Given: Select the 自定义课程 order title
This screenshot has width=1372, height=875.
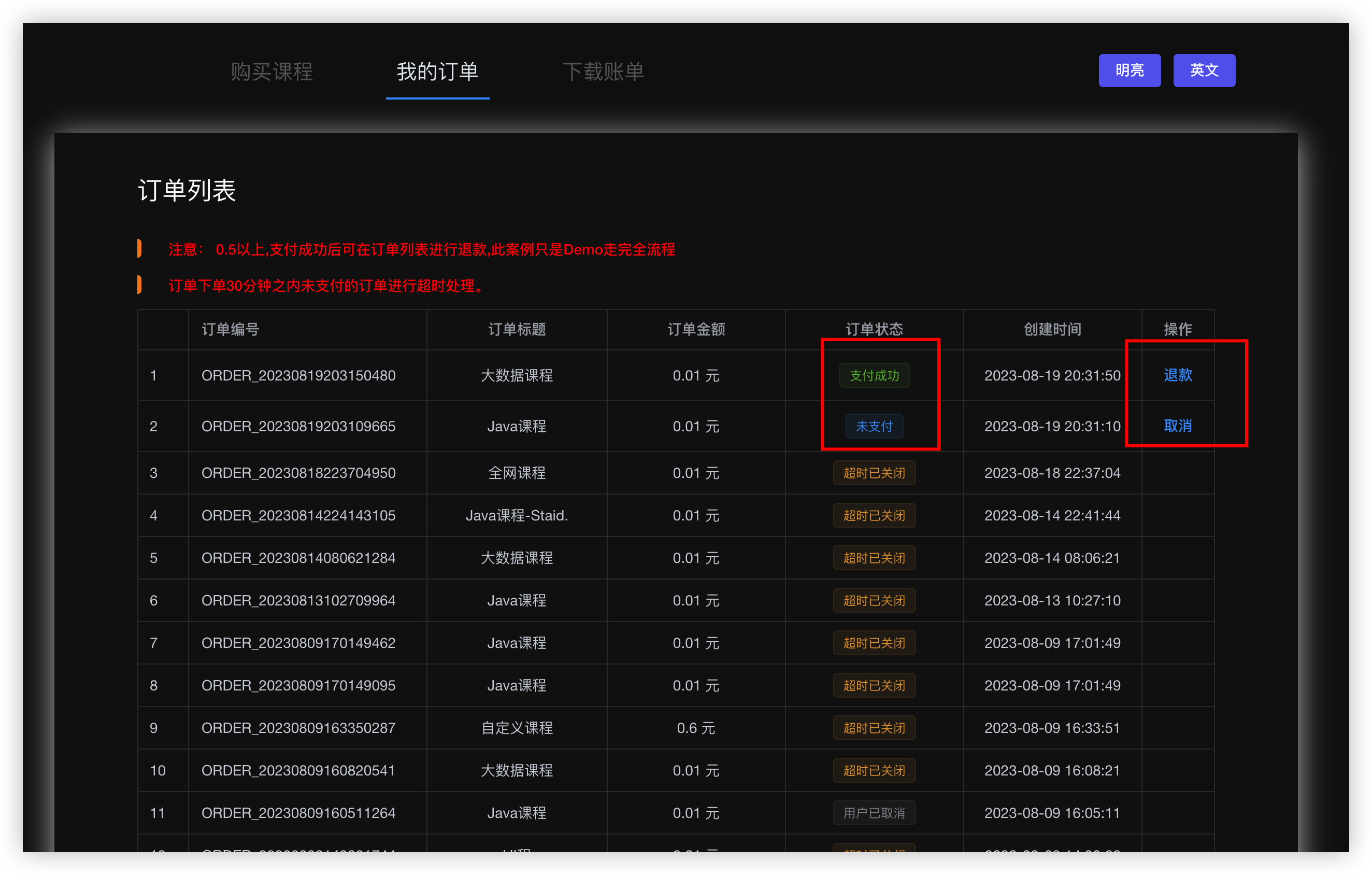Looking at the screenshot, I should pos(516,728).
